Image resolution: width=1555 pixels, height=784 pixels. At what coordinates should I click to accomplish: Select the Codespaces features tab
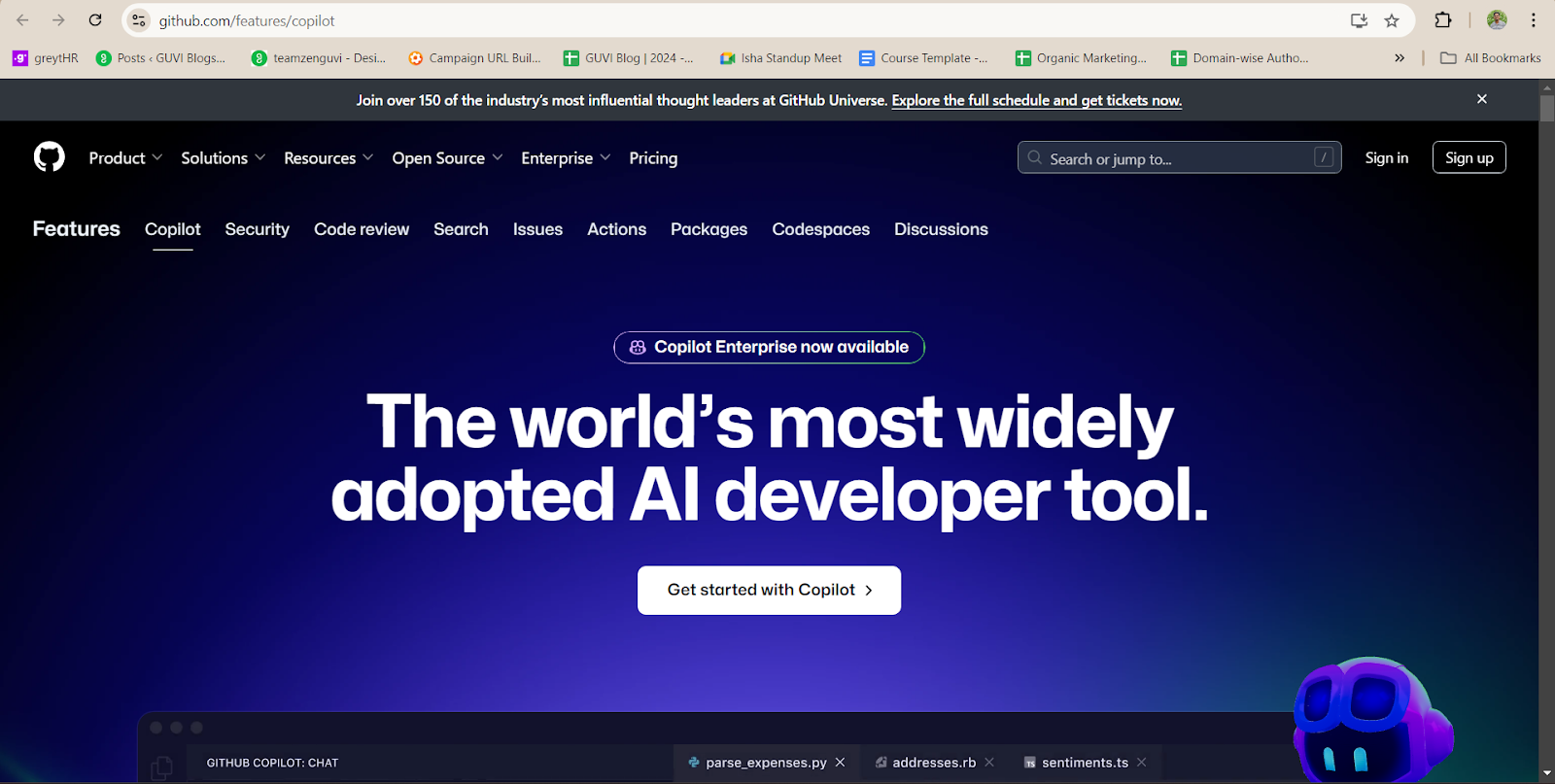click(820, 229)
